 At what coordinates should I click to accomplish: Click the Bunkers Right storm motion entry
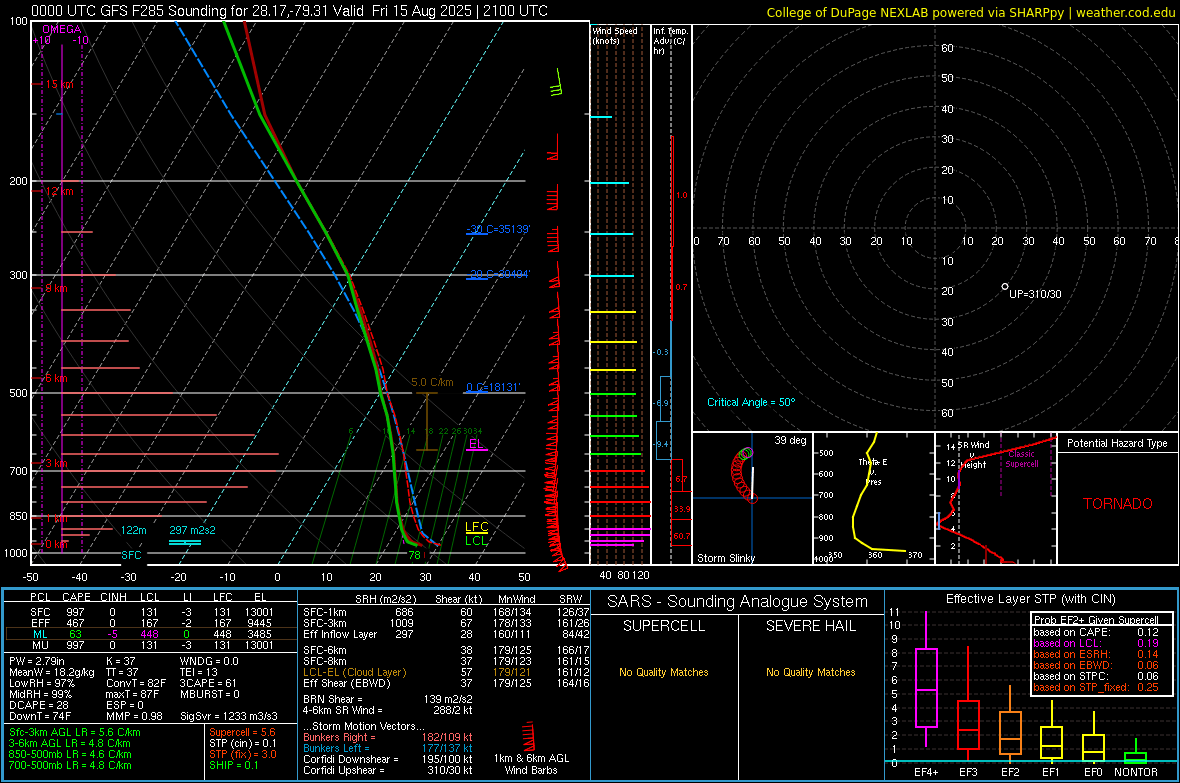[388, 737]
